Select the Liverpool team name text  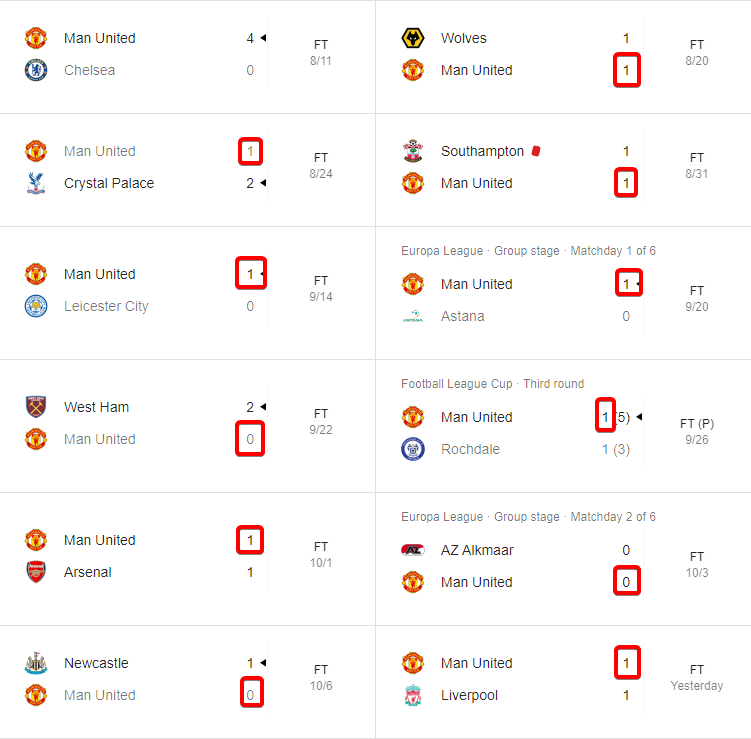pyautogui.click(x=469, y=695)
